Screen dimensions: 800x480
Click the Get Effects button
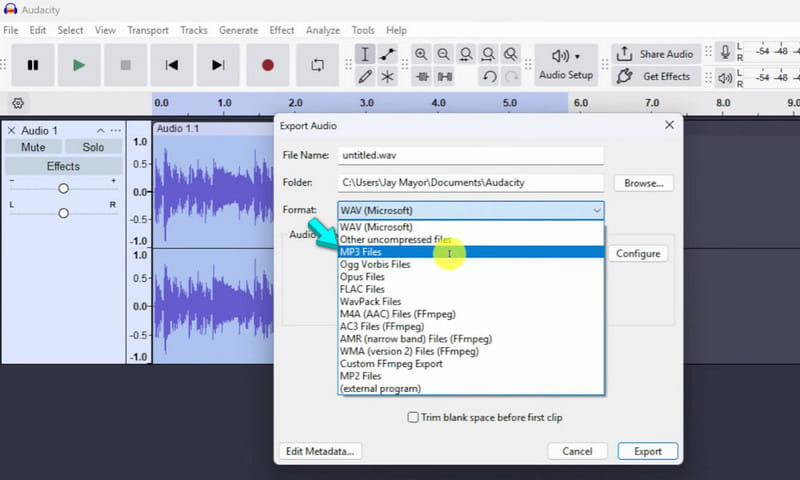tap(656, 77)
